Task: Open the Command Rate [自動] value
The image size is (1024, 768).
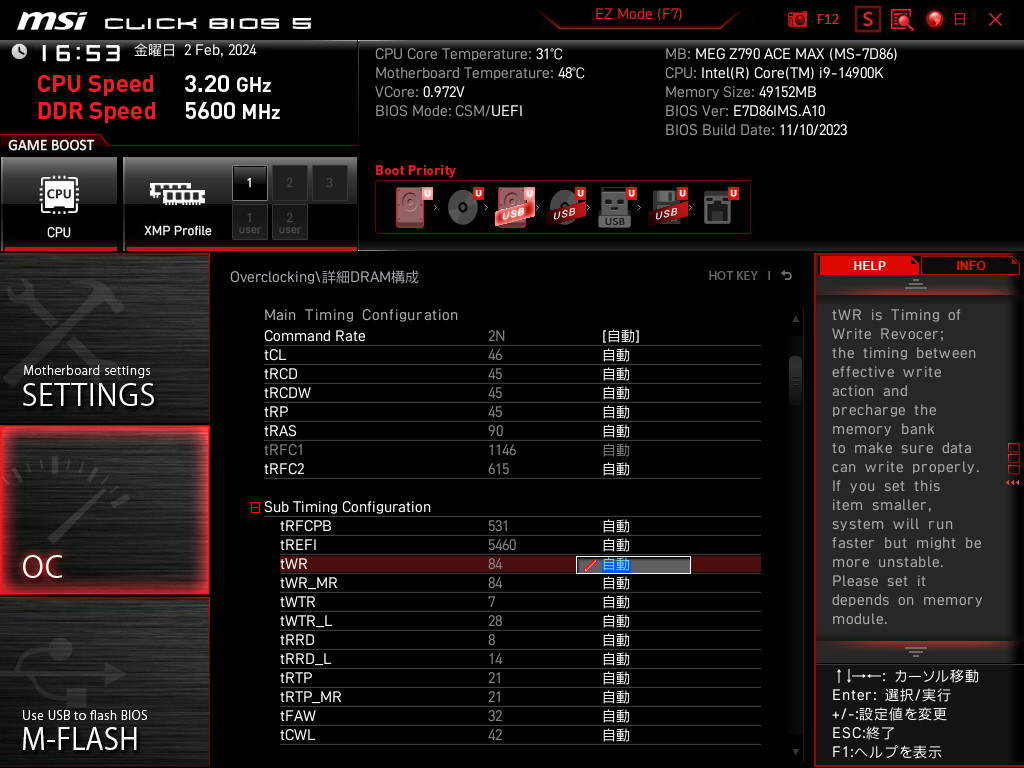Action: pyautogui.click(x=620, y=336)
